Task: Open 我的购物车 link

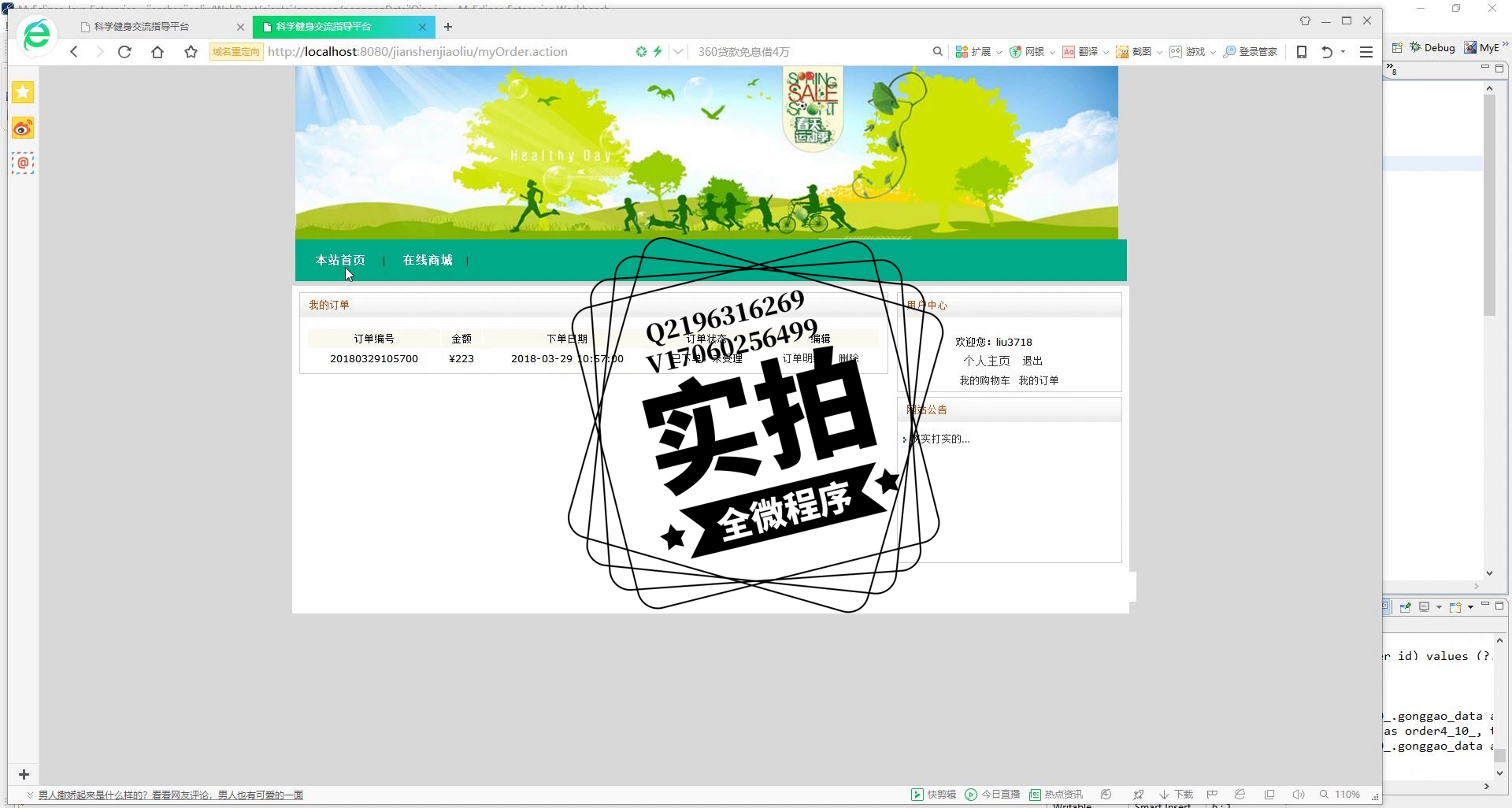Action: (984, 380)
